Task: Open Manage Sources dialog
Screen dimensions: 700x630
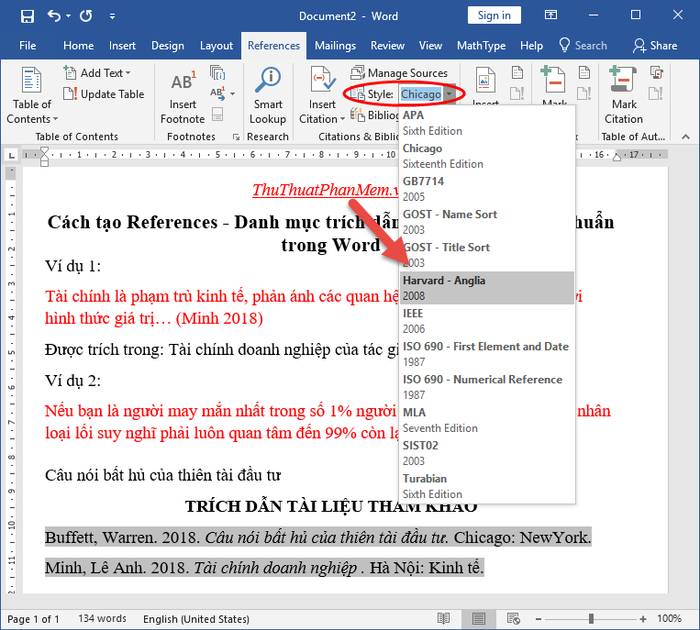Action: 399,73
